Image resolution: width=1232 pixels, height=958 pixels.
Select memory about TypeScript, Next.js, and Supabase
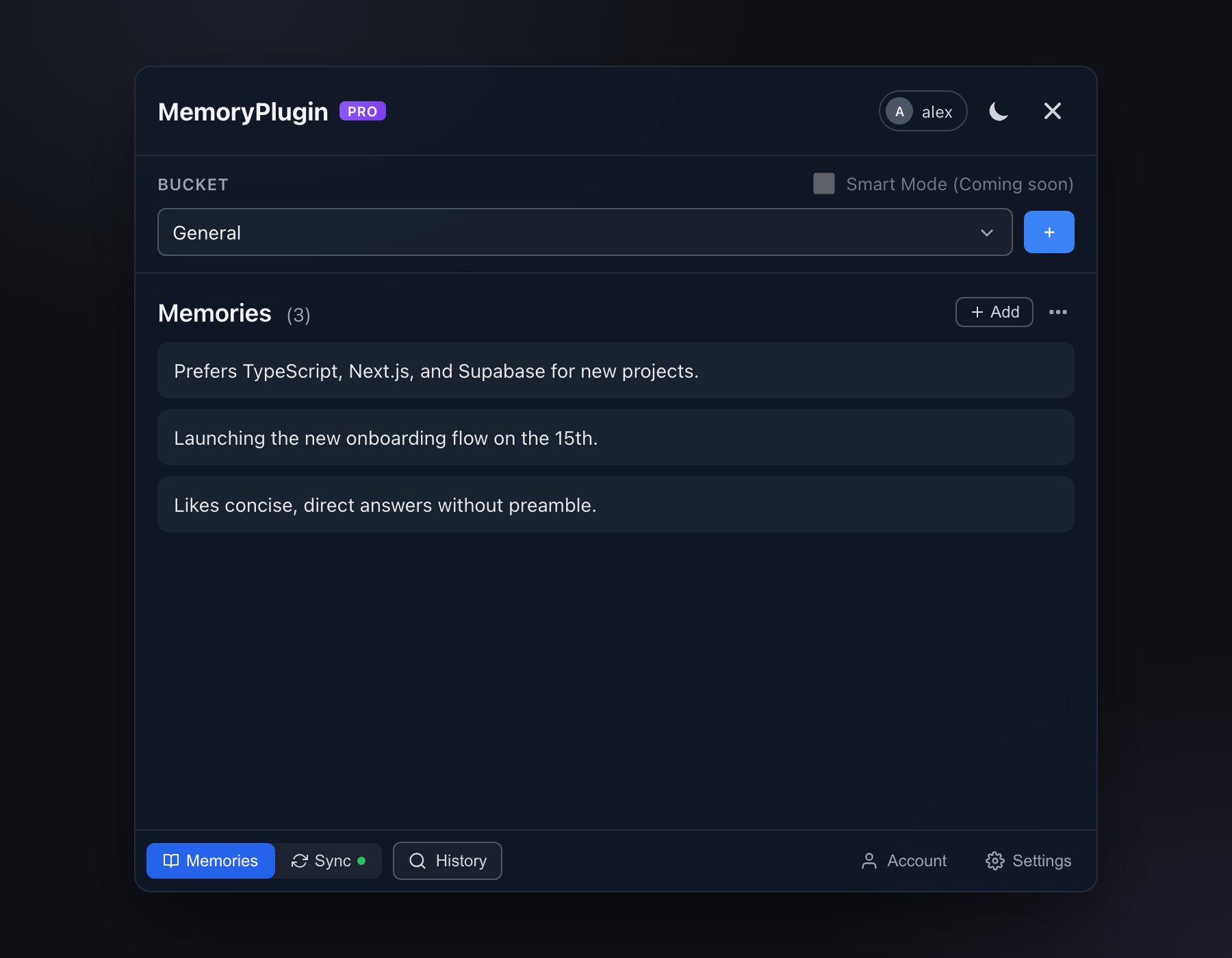pos(615,370)
